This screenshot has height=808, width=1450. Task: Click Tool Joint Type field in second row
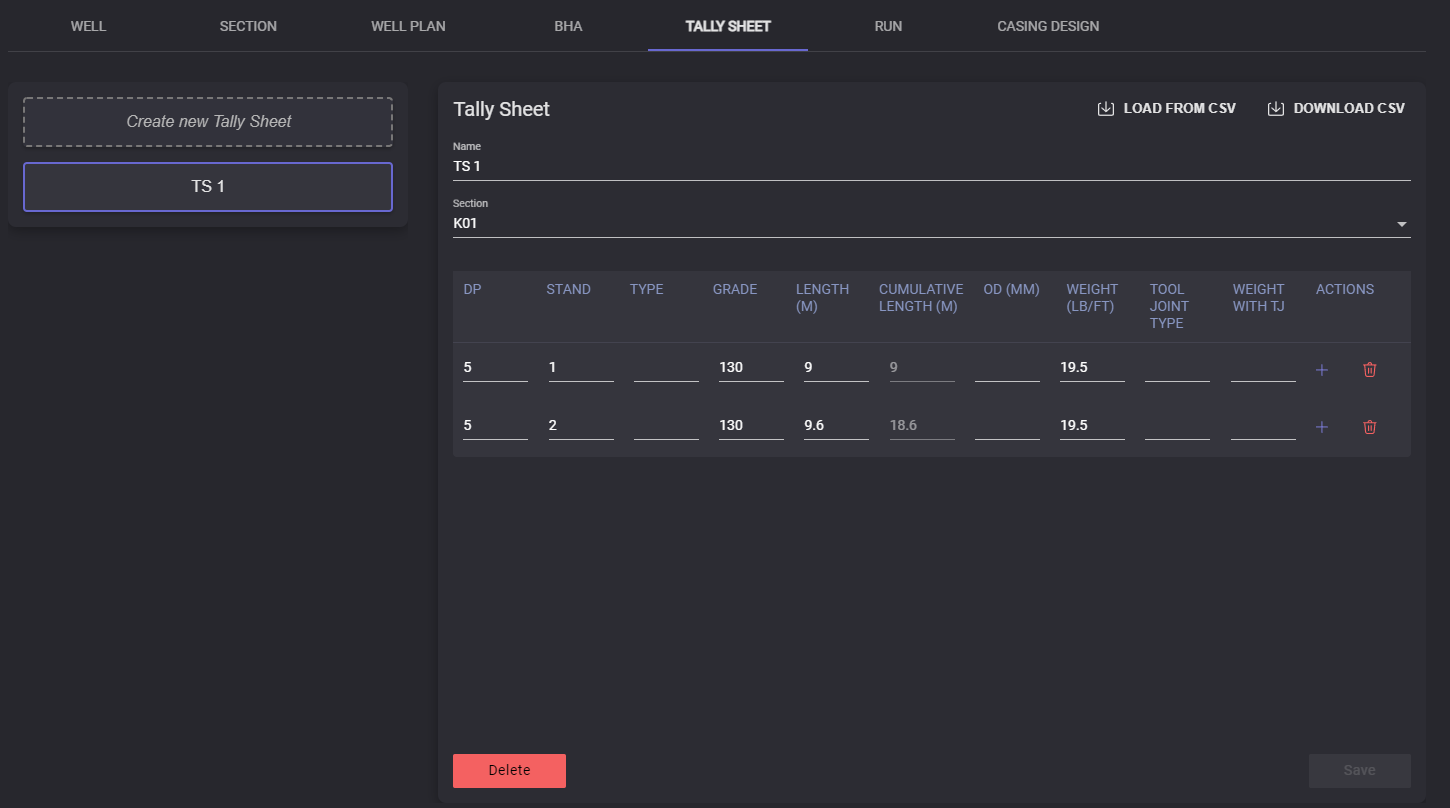point(1176,426)
